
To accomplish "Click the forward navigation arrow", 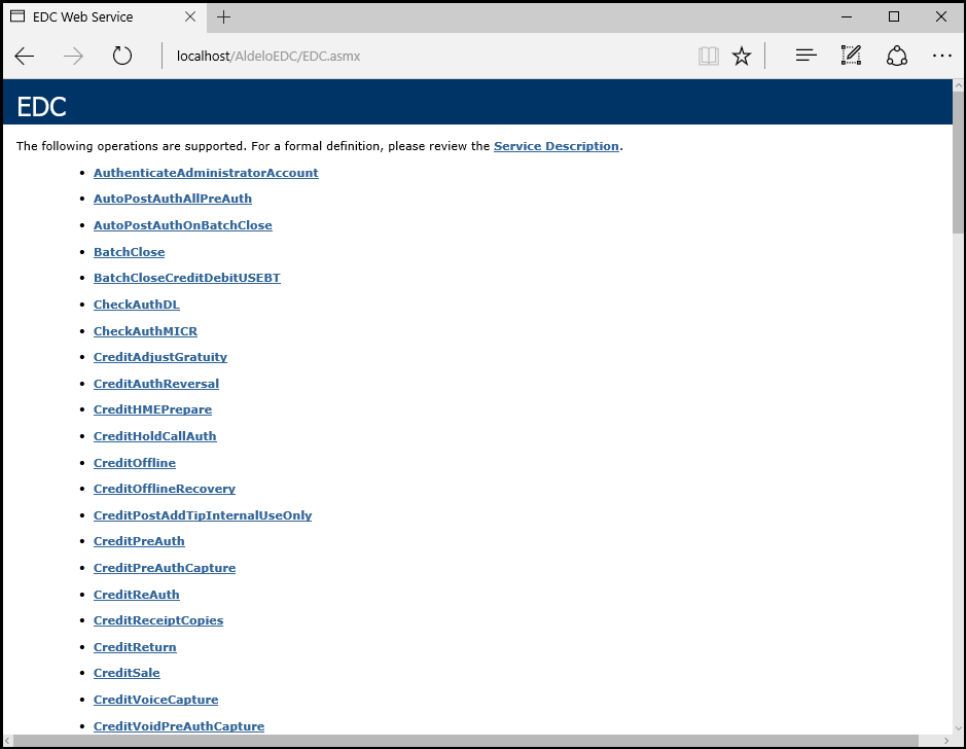I will point(73,56).
